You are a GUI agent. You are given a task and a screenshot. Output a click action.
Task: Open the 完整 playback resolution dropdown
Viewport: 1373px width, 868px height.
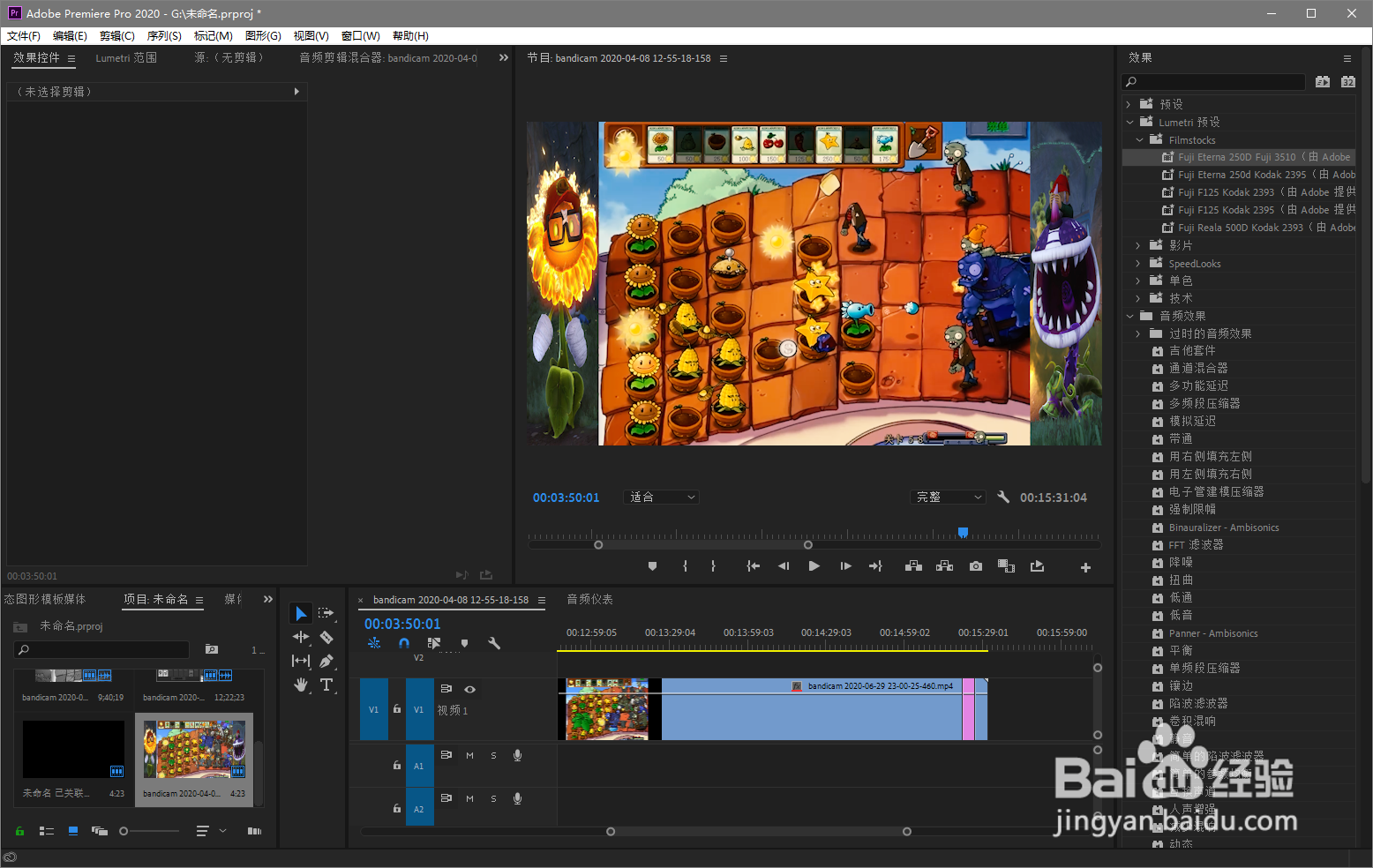(948, 497)
